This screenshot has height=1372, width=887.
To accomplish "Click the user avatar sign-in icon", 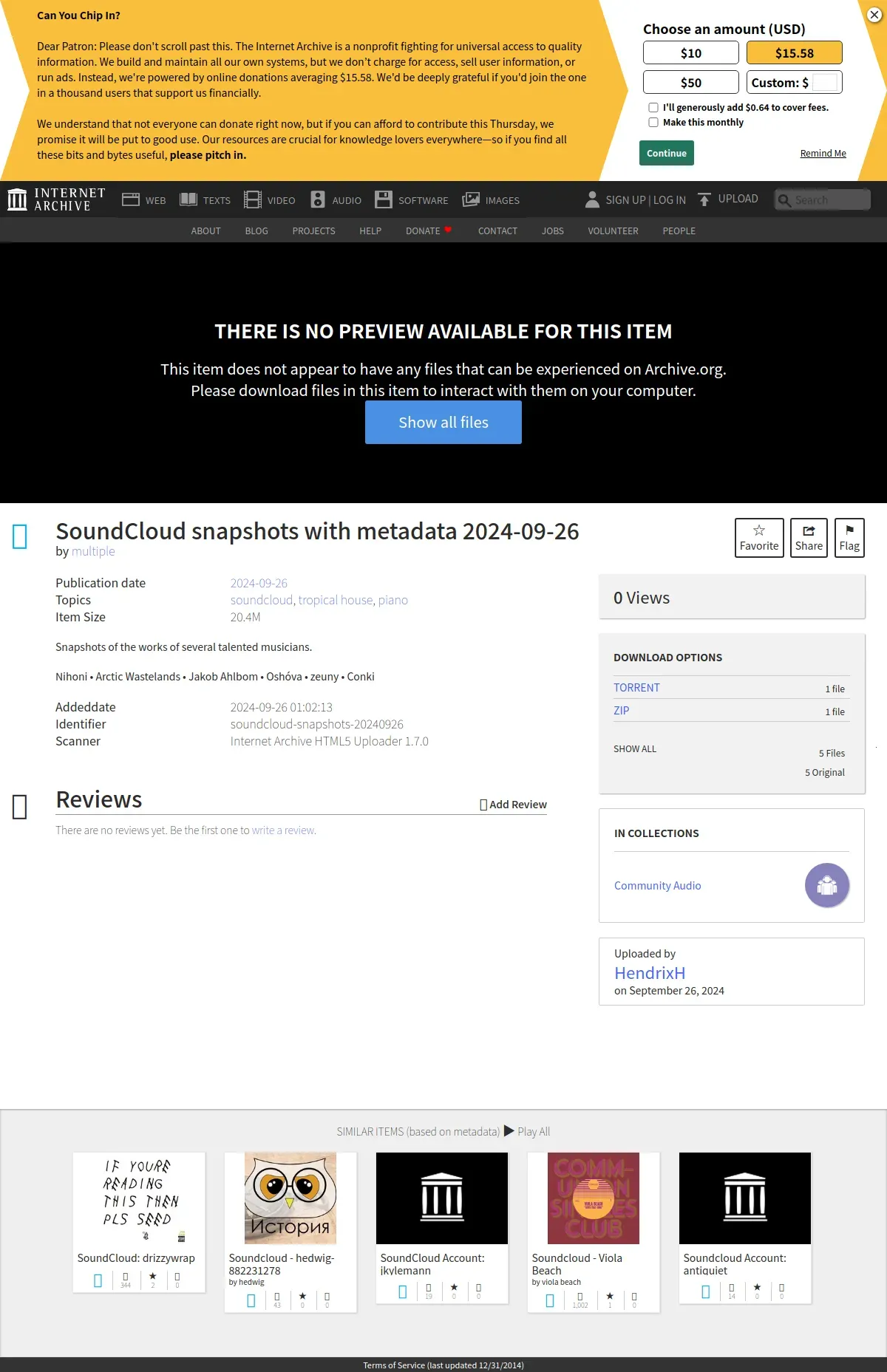I will tap(592, 199).
